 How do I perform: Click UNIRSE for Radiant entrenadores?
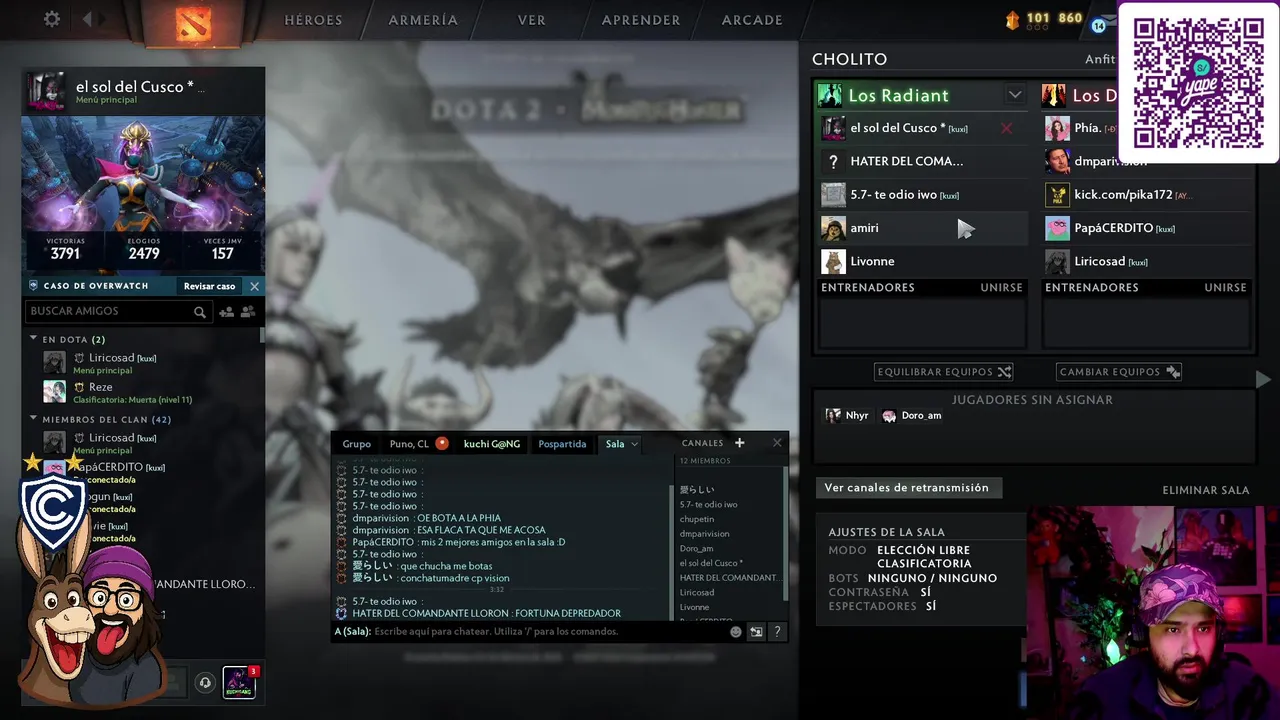click(x=1001, y=287)
